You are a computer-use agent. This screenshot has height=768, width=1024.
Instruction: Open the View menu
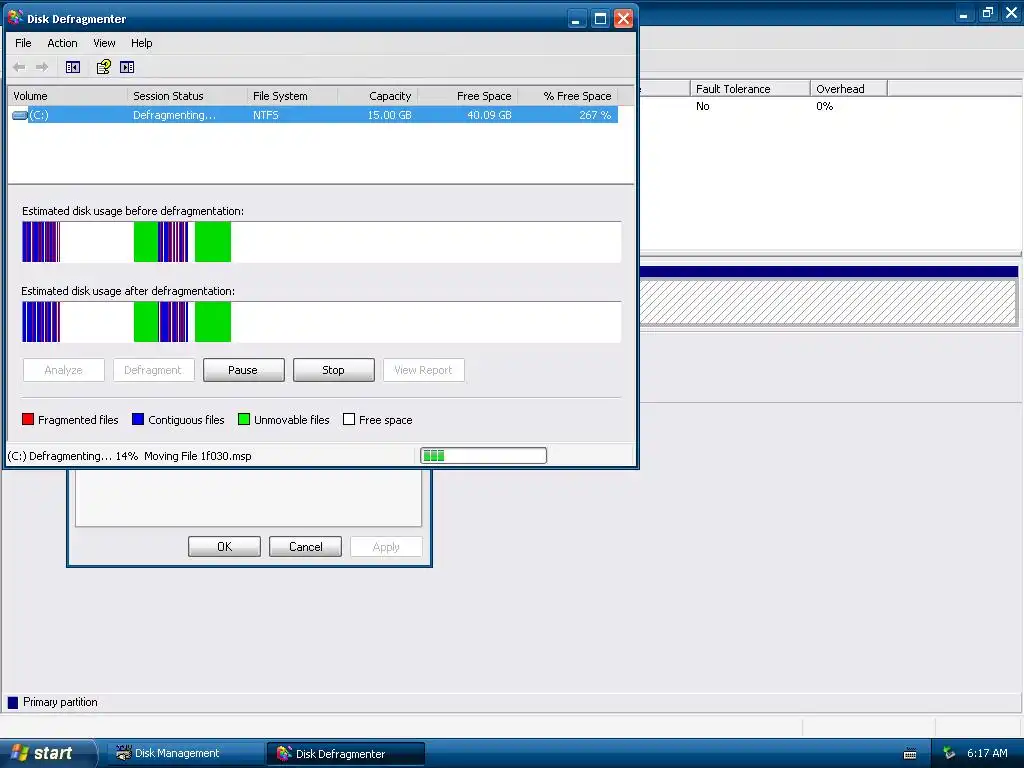104,43
